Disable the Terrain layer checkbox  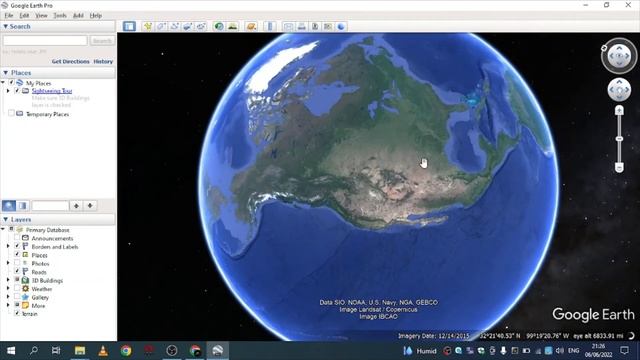point(17,313)
